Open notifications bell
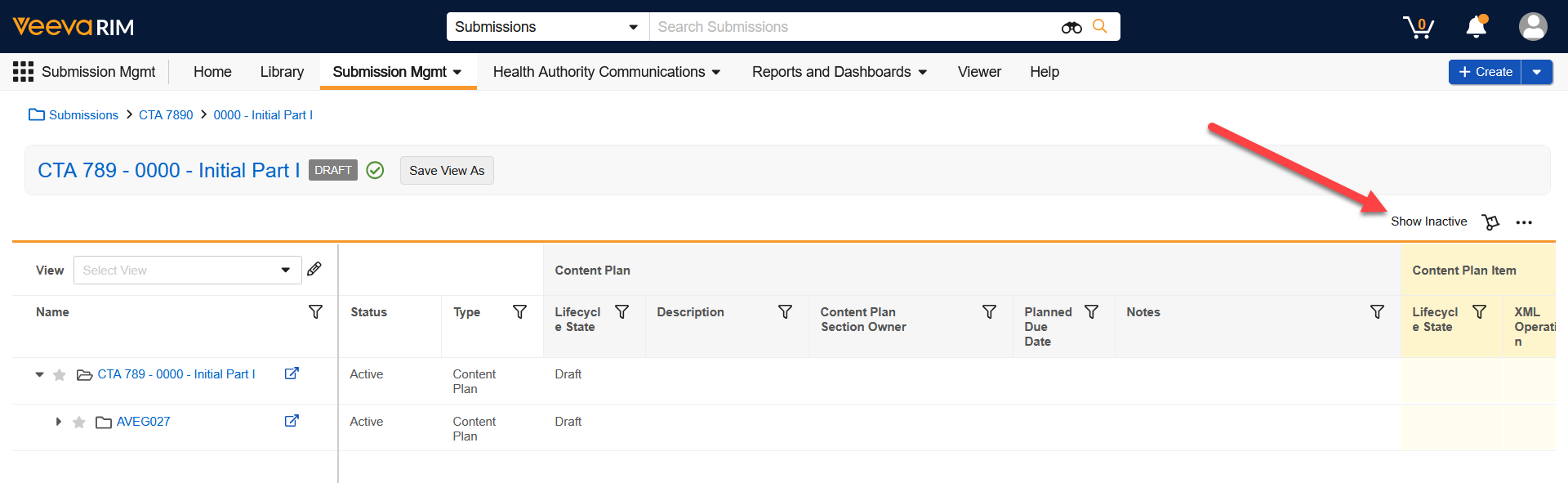 tap(1477, 27)
